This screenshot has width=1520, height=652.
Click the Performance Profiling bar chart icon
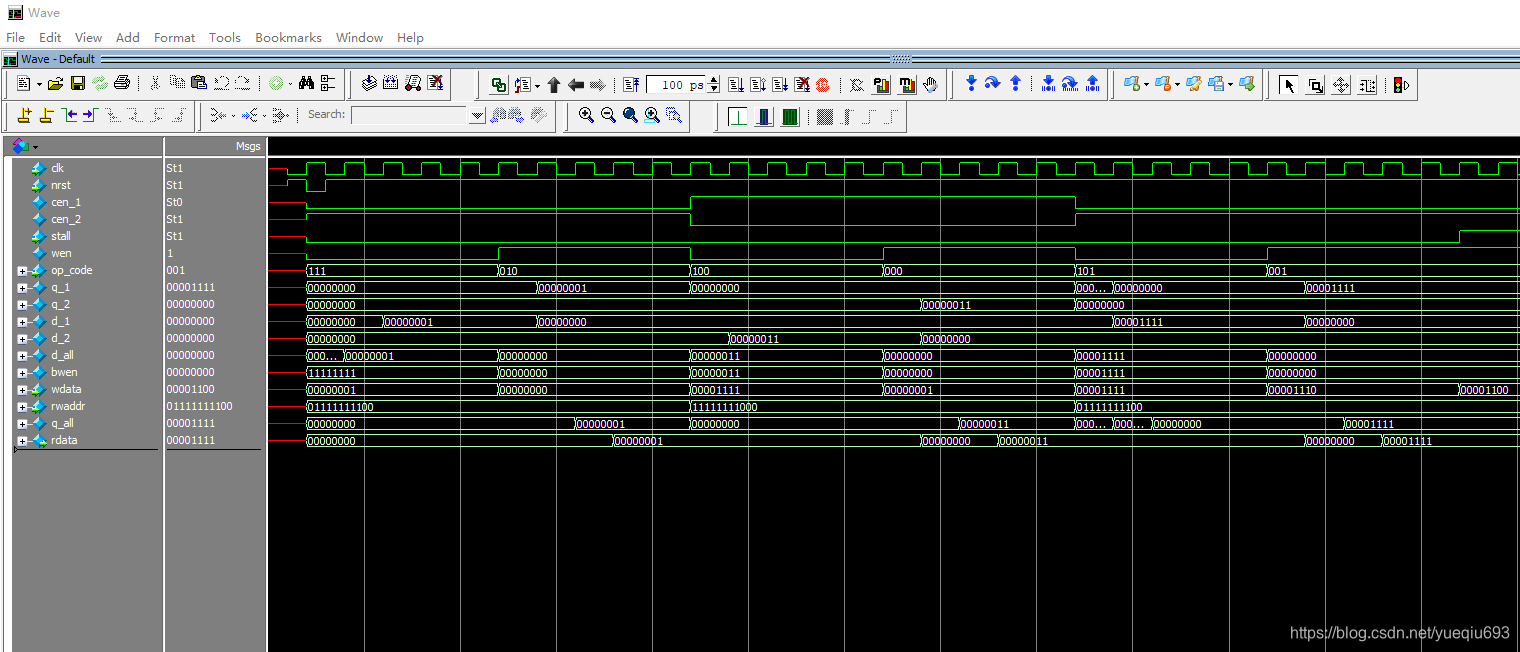pyautogui.click(x=882, y=85)
